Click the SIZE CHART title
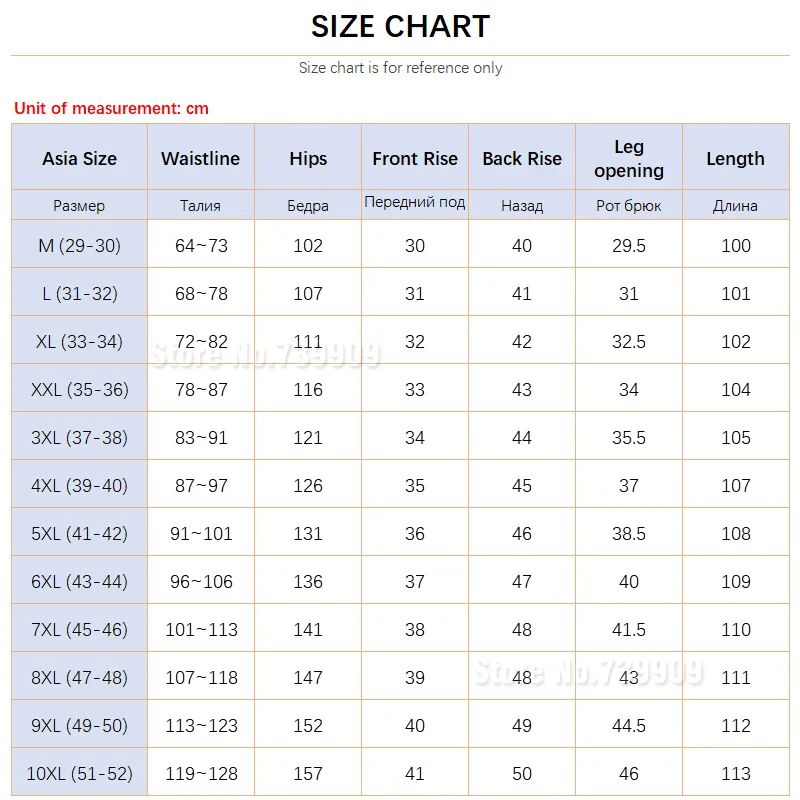This screenshot has height=800, width=800. click(x=401, y=27)
